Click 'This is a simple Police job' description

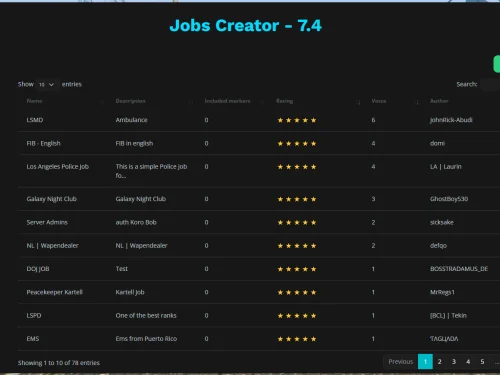[151, 171]
